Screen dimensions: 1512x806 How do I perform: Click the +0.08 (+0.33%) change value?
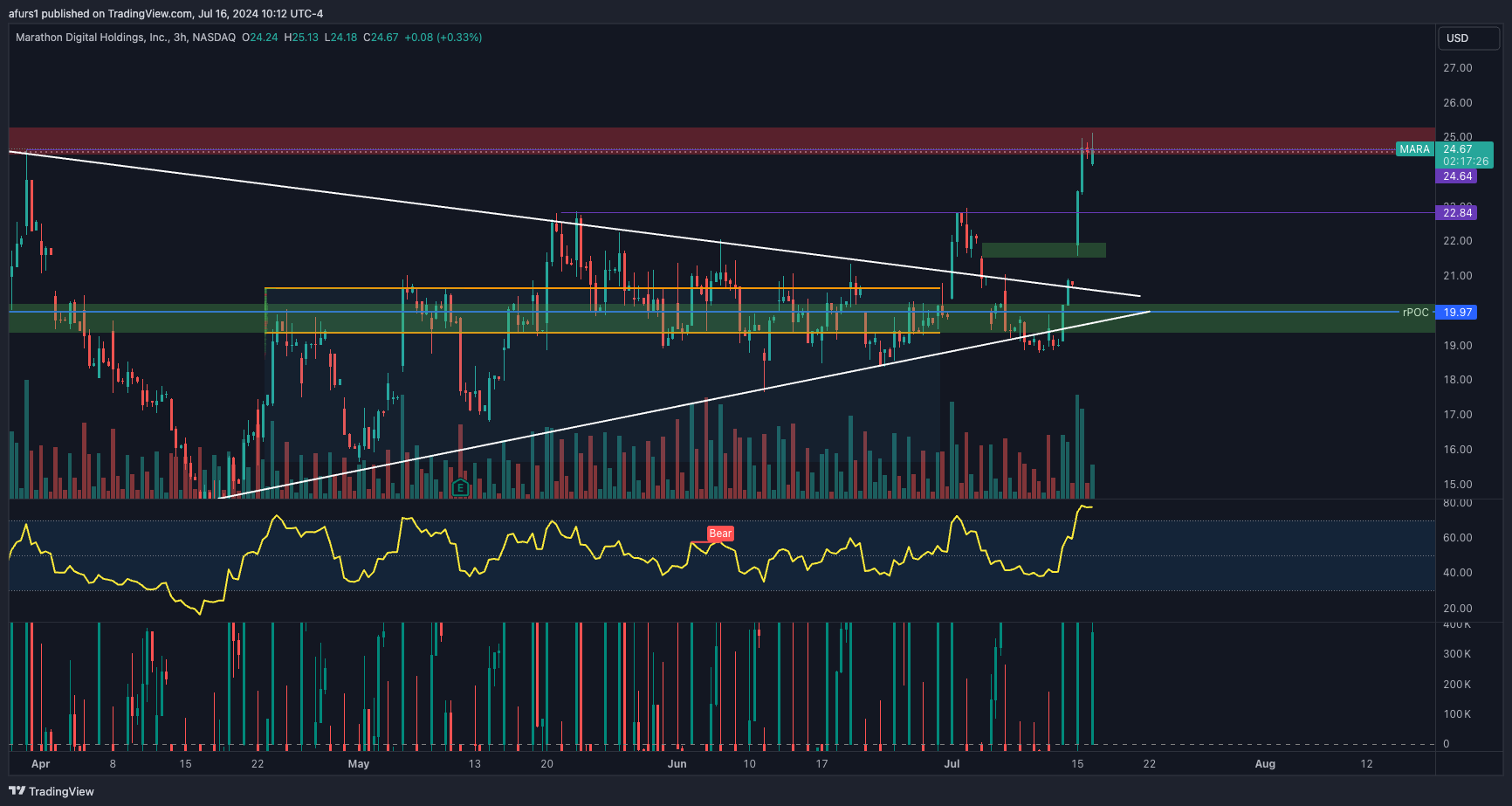coord(443,38)
